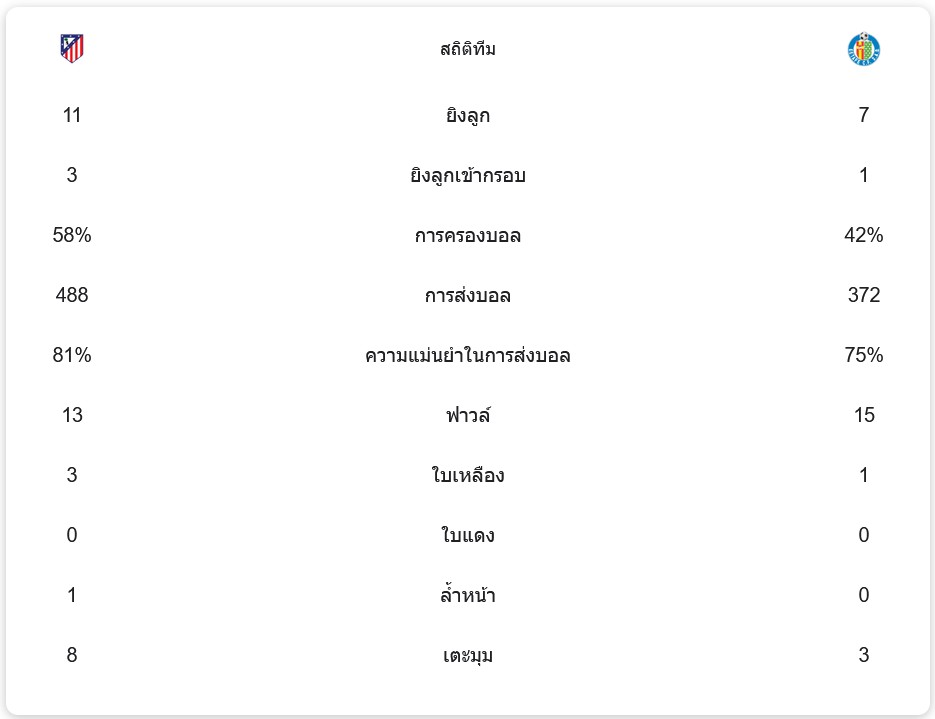
Task: Click the ความแม่นยำในการส่งบอล label
Action: [x=468, y=356]
